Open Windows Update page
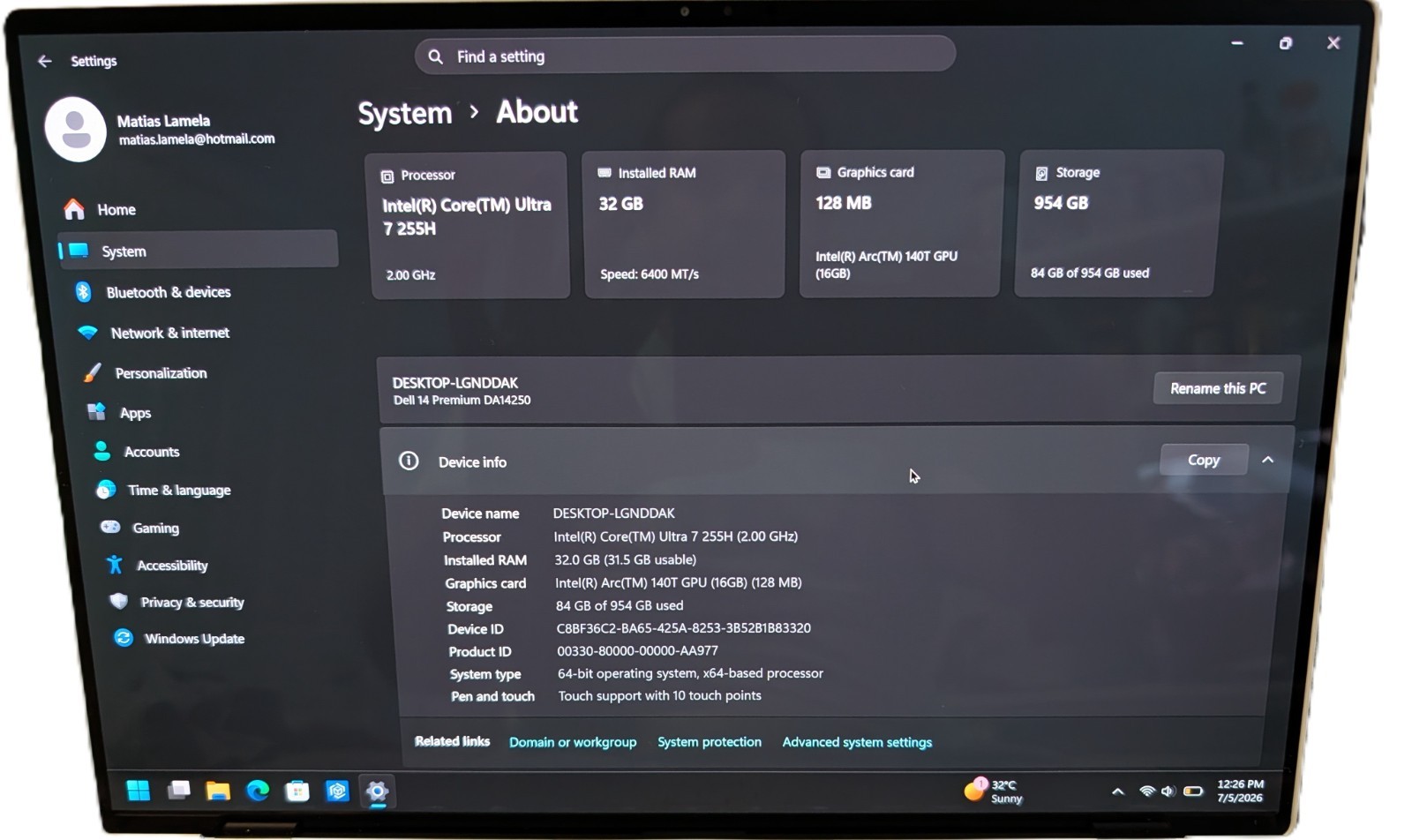The height and width of the screenshot is (840, 1412). tap(194, 639)
